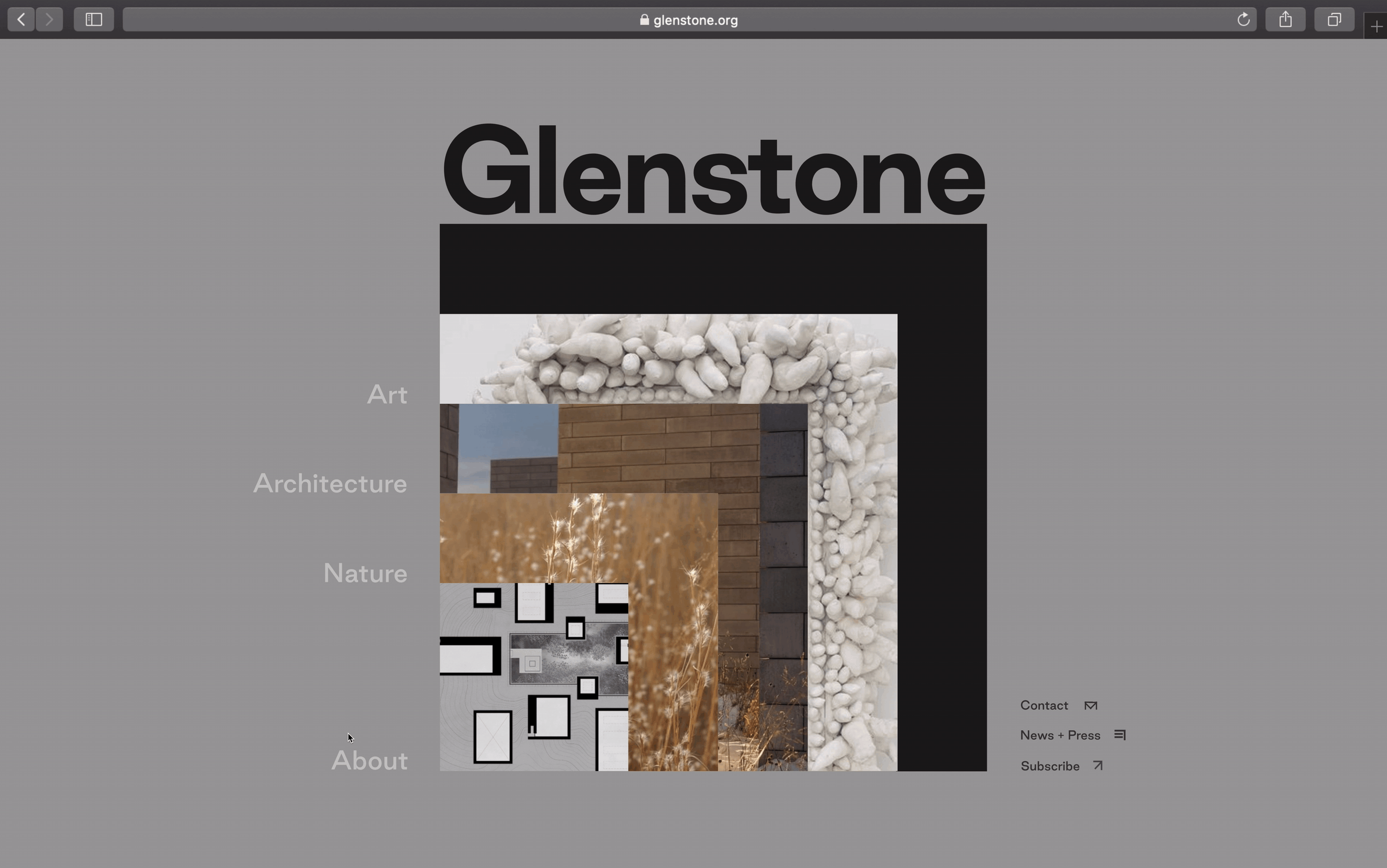Open the News + Press link
Viewport: 1387px width, 868px height.
[x=1060, y=735]
